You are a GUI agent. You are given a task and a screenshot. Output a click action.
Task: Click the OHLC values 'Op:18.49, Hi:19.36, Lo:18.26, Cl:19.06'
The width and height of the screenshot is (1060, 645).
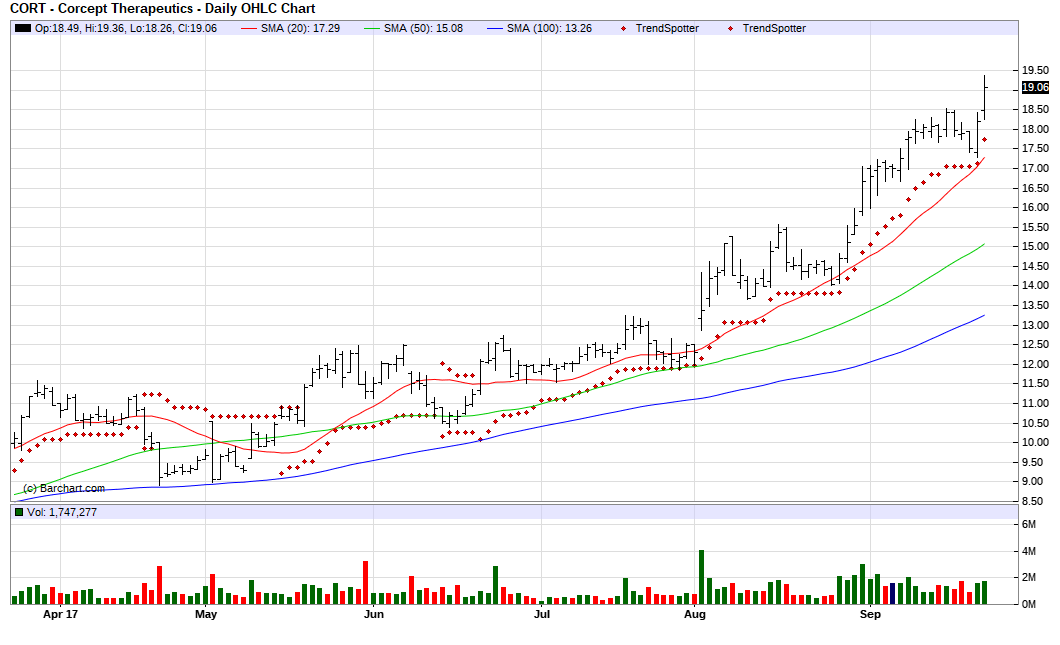click(126, 28)
